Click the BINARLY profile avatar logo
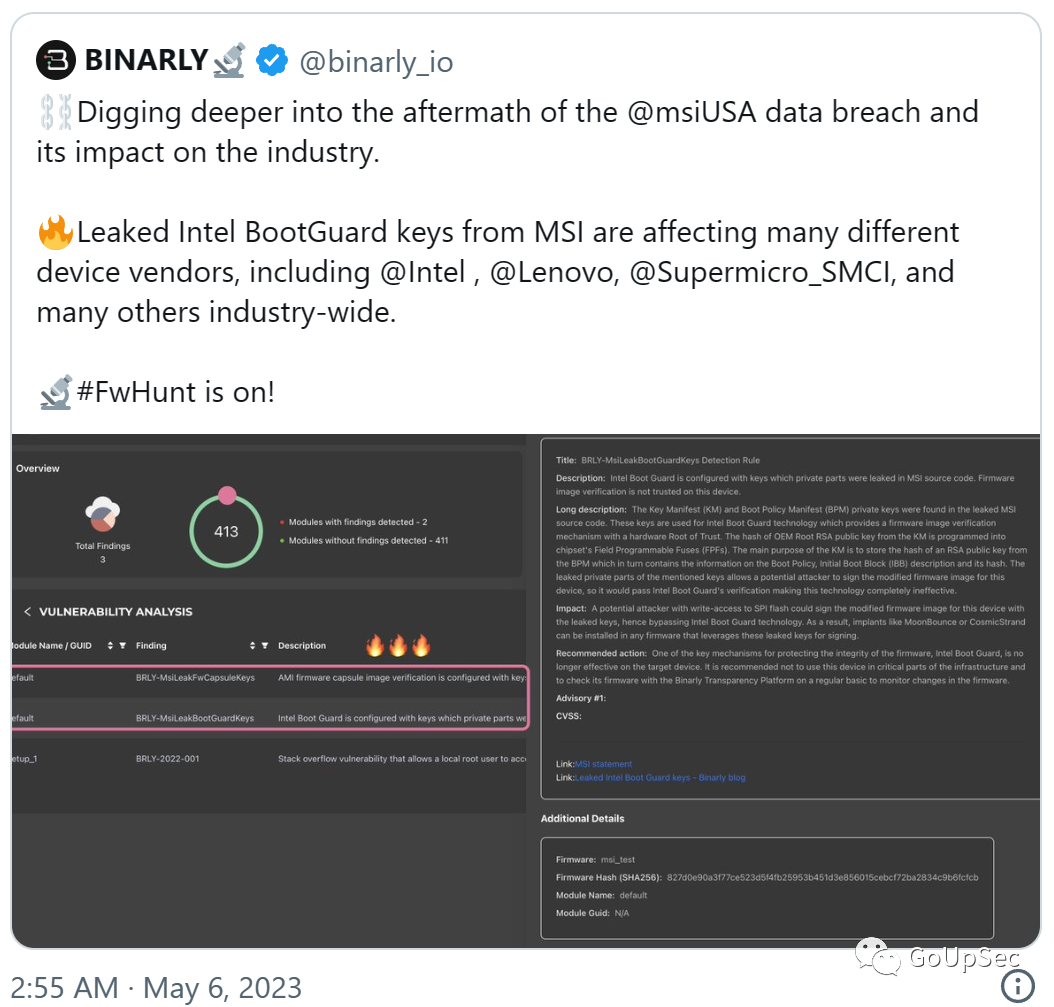Image resolution: width=1054 pixels, height=1007 pixels. click(x=56, y=61)
